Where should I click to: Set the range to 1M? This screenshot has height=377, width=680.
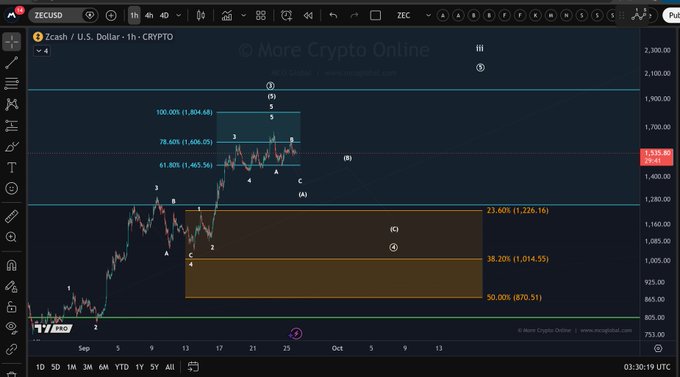click(72, 367)
